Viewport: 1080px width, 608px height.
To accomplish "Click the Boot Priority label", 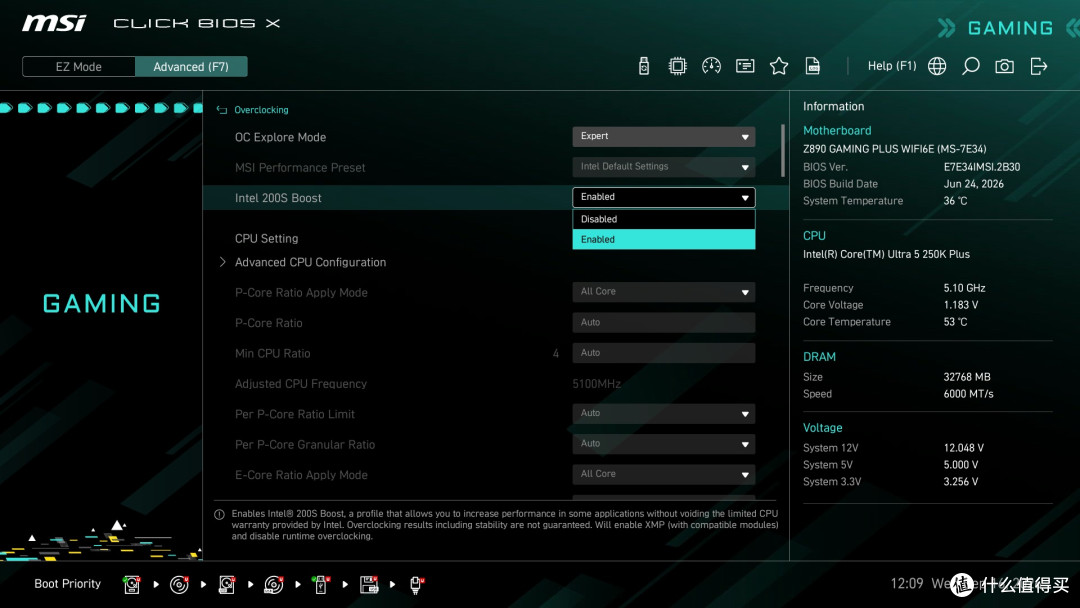I will pos(68,584).
